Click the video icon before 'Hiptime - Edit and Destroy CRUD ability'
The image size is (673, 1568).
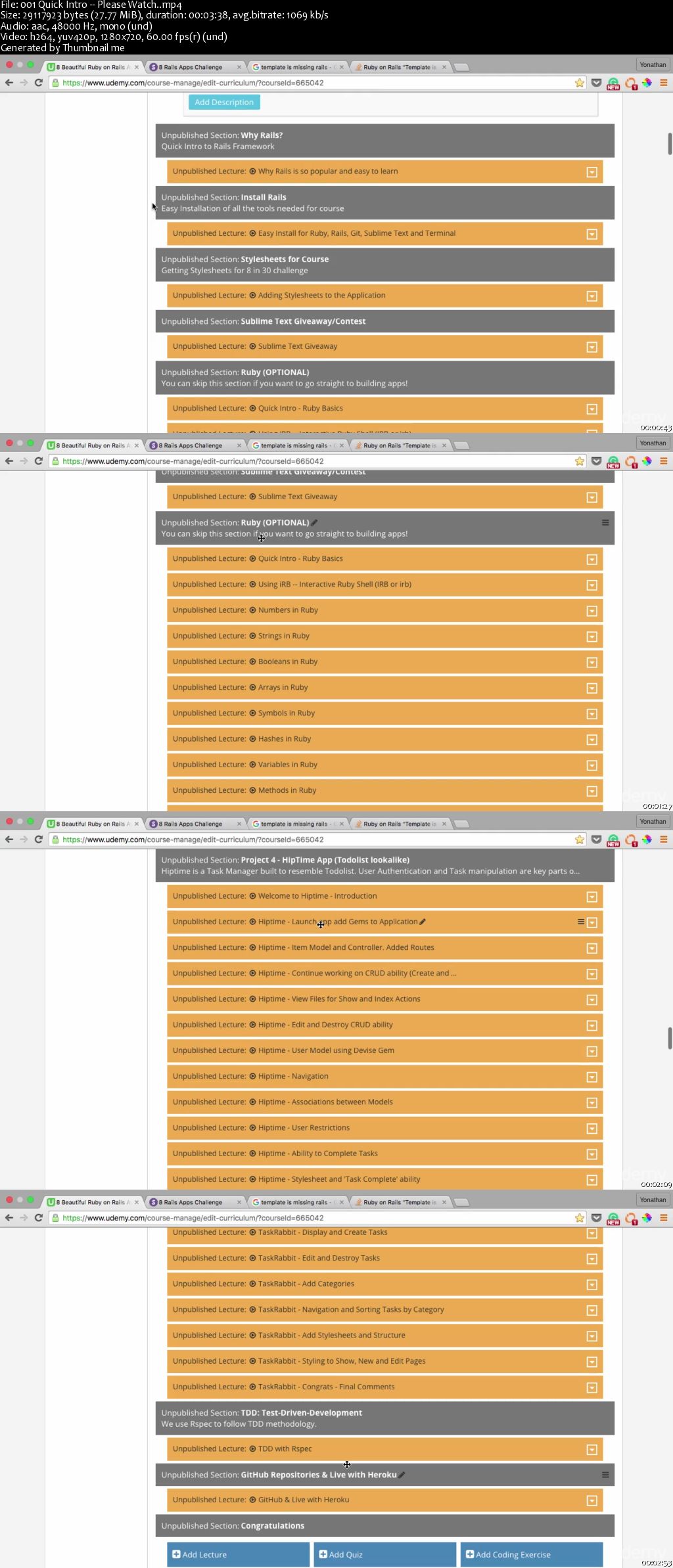tap(252, 1025)
